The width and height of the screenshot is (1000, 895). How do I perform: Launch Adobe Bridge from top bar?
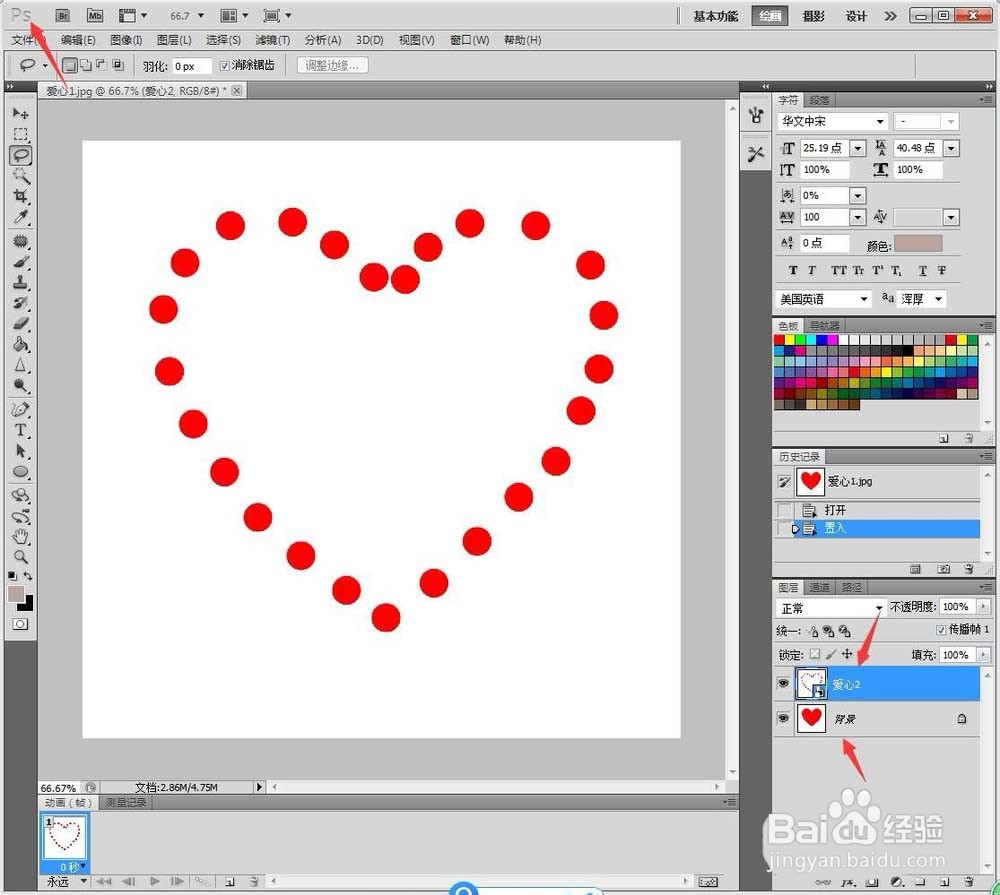click(x=62, y=15)
